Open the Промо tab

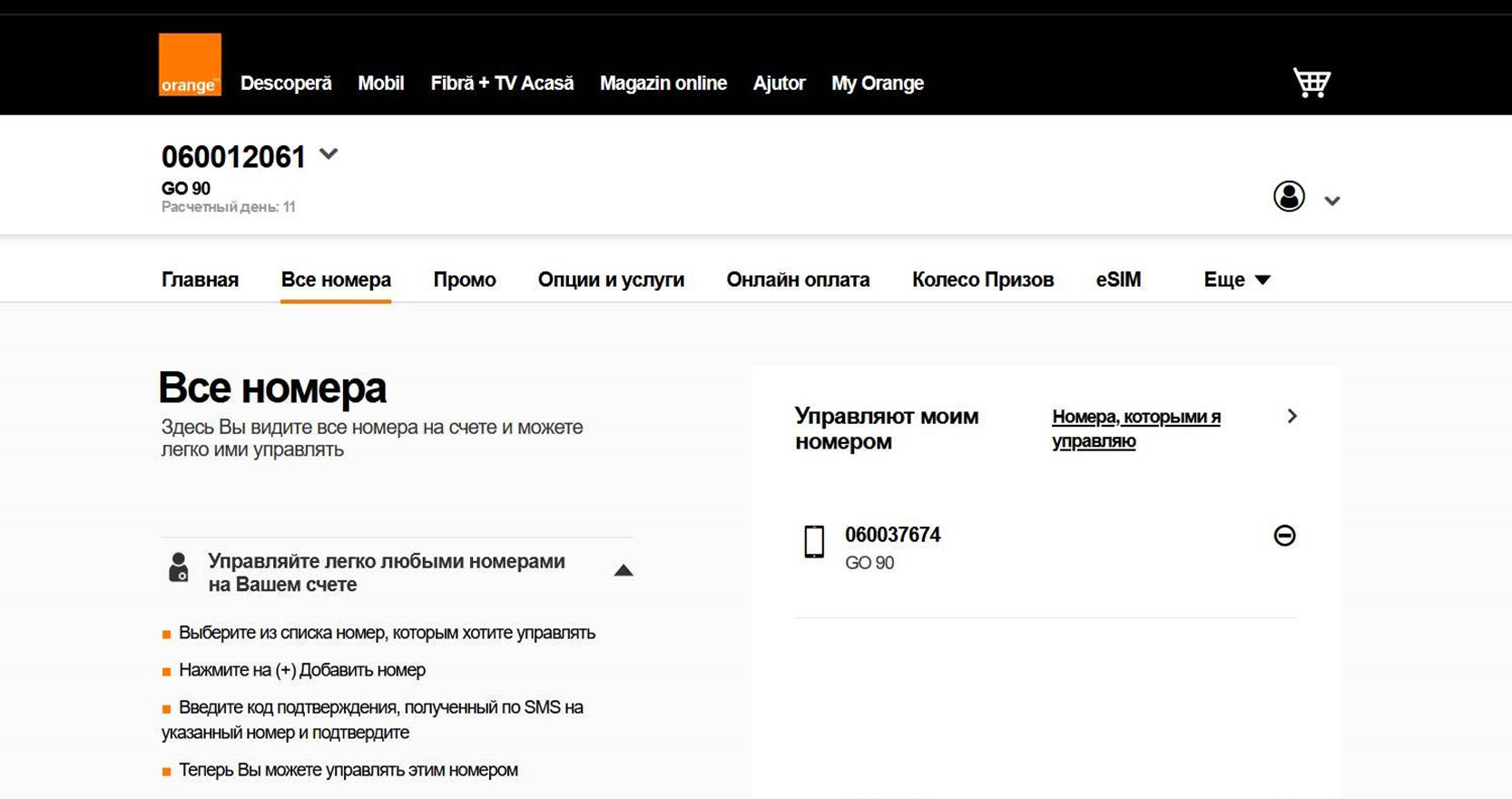pos(464,280)
